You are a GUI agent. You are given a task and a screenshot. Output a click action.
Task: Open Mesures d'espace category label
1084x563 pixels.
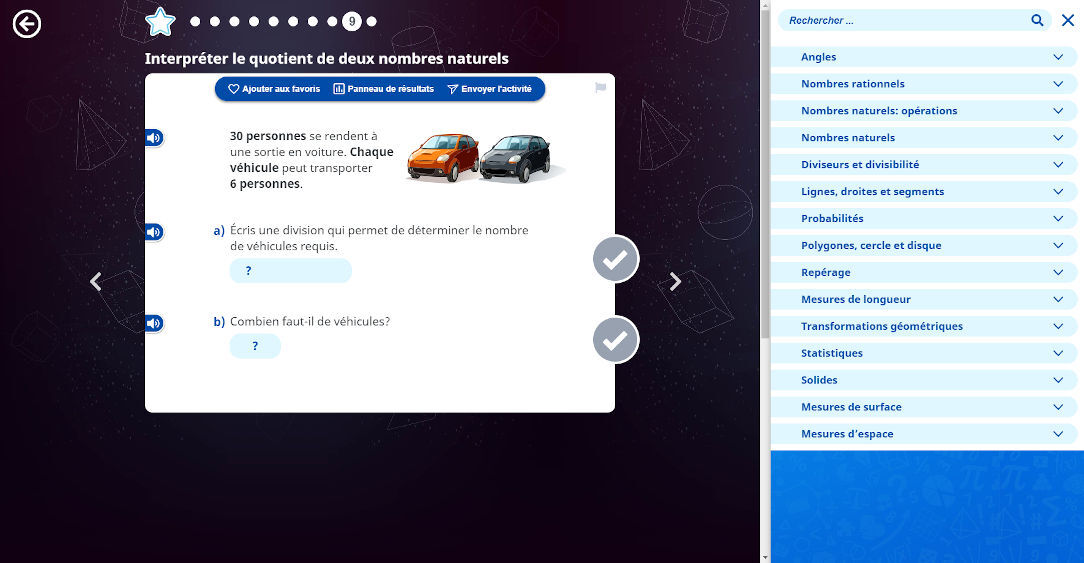(847, 434)
